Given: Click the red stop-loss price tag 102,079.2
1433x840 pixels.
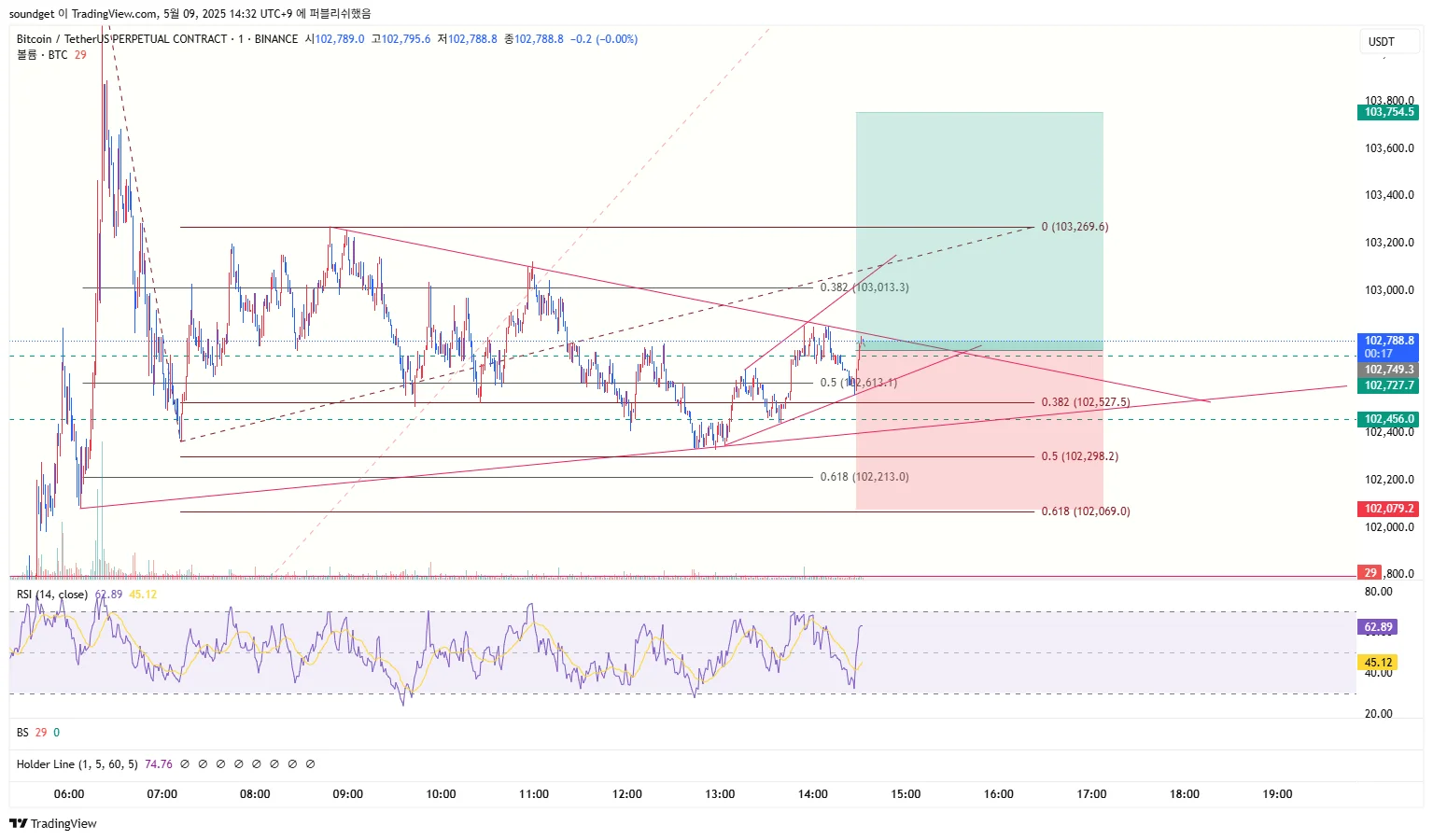Looking at the screenshot, I should 1388,509.
